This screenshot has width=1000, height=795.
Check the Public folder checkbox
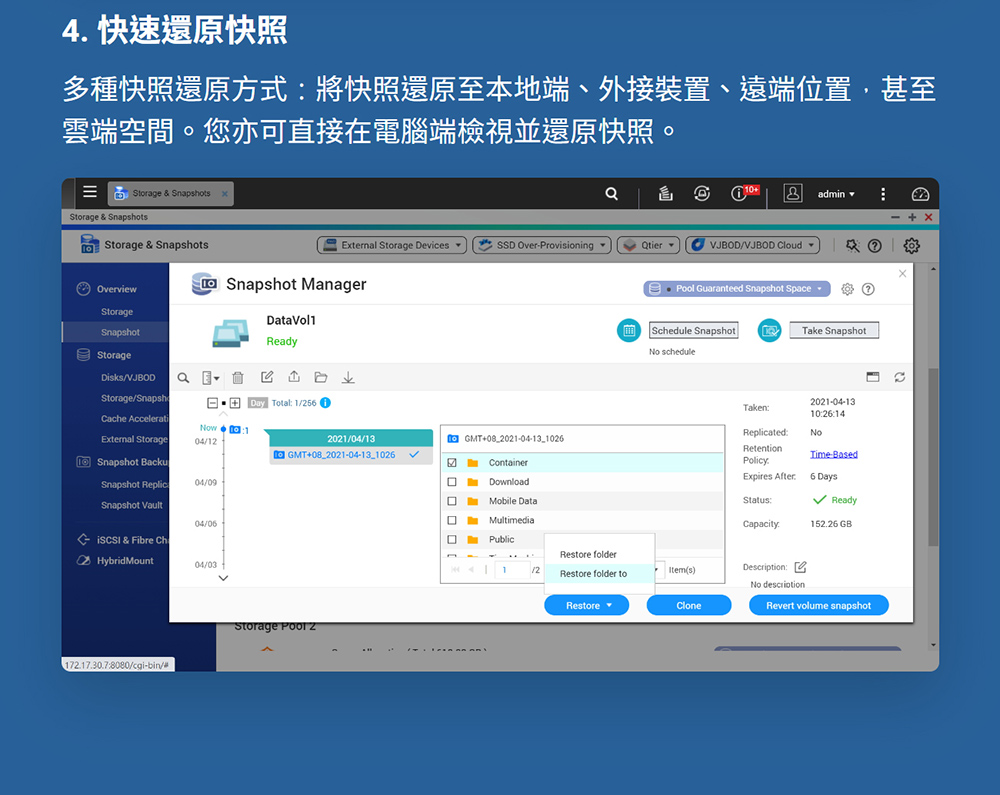click(452, 539)
